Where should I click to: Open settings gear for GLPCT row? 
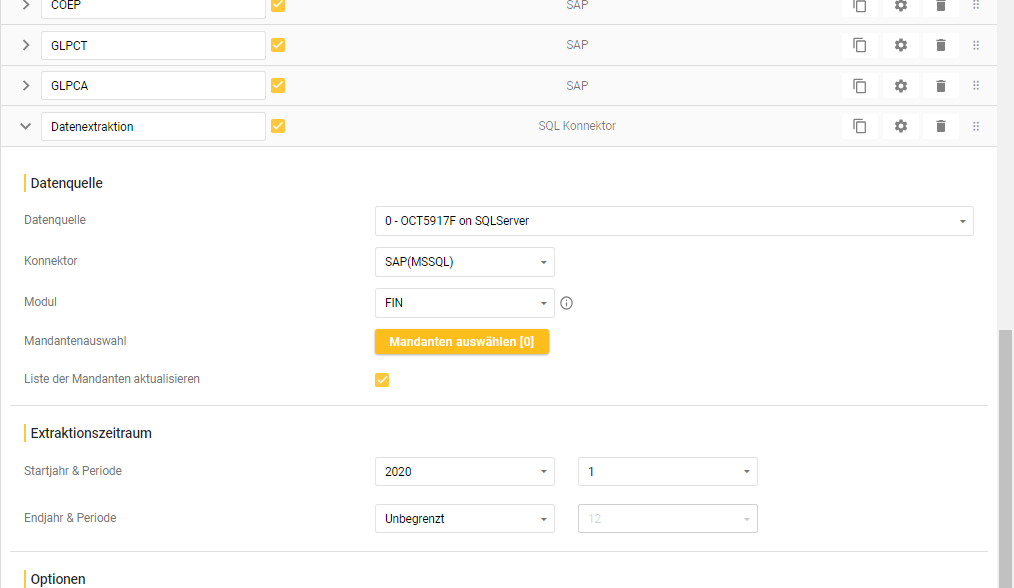(x=900, y=45)
